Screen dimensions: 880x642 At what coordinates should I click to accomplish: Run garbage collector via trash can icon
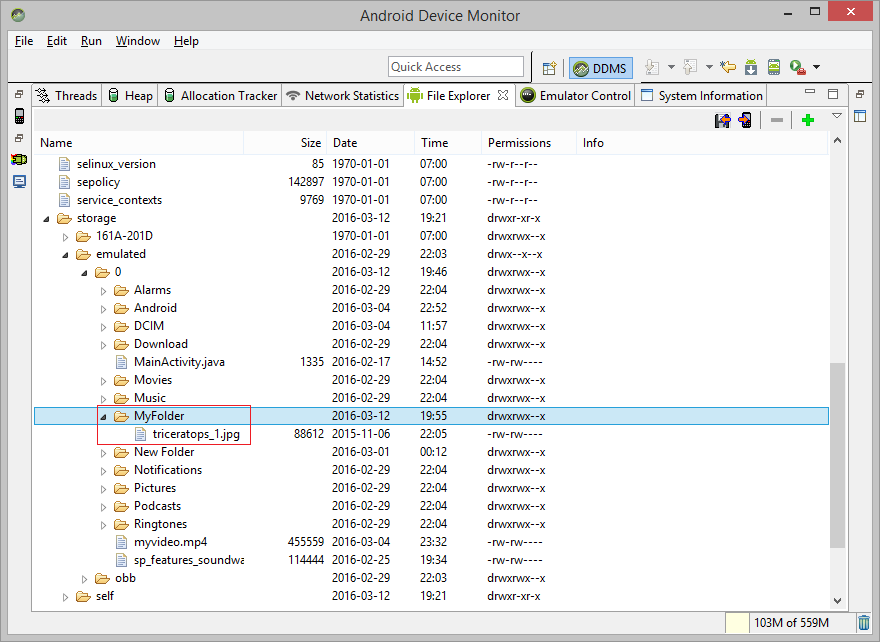pyautogui.click(x=864, y=623)
